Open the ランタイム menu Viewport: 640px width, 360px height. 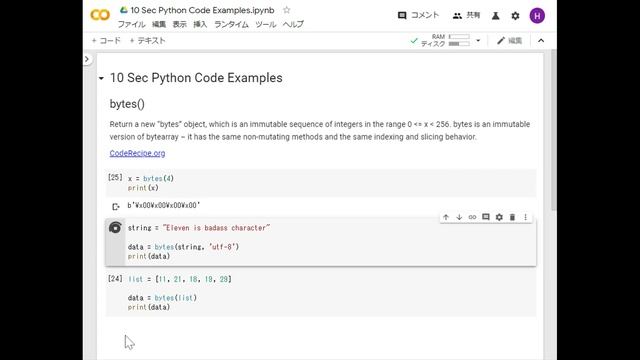pyautogui.click(x=231, y=24)
